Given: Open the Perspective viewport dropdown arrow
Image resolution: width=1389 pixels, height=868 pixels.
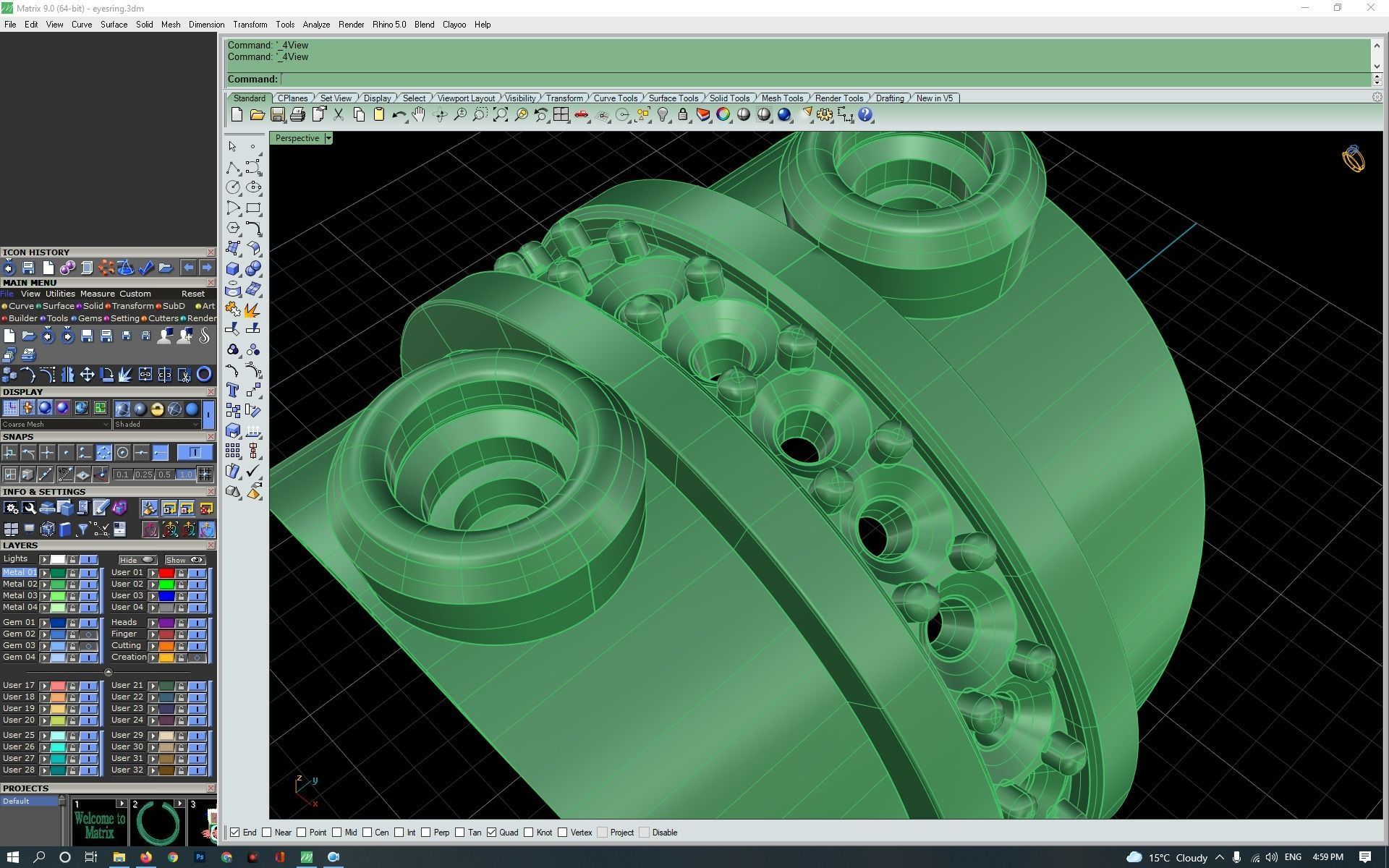Looking at the screenshot, I should [328, 138].
